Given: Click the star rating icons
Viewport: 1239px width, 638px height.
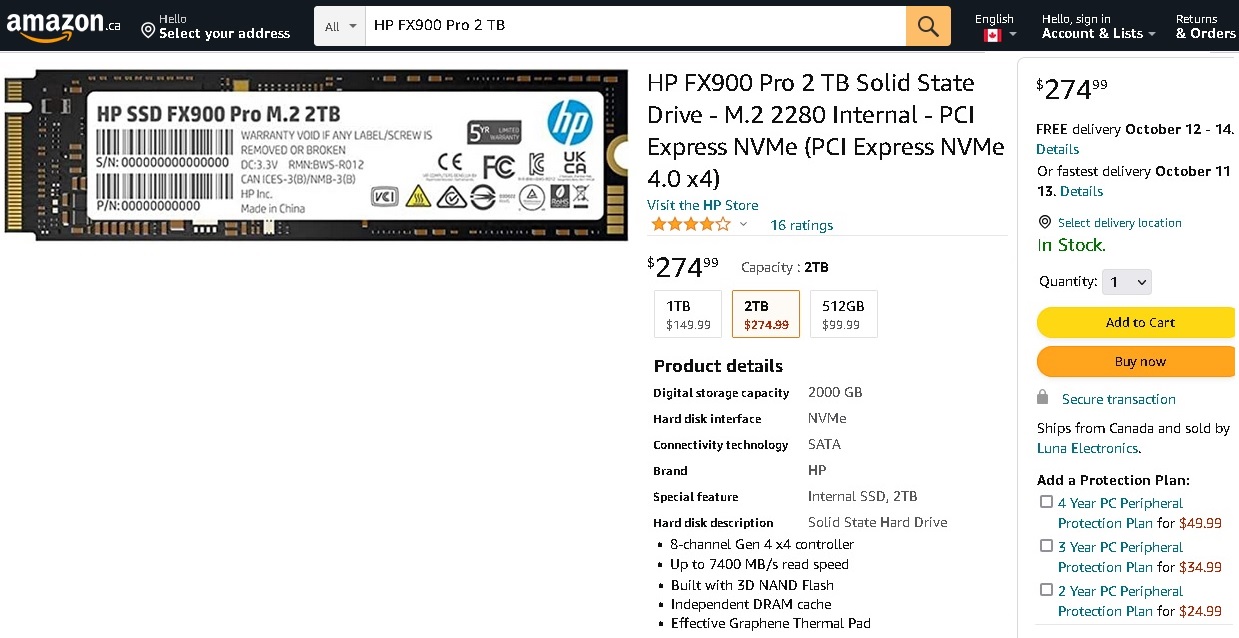Looking at the screenshot, I should tap(691, 225).
